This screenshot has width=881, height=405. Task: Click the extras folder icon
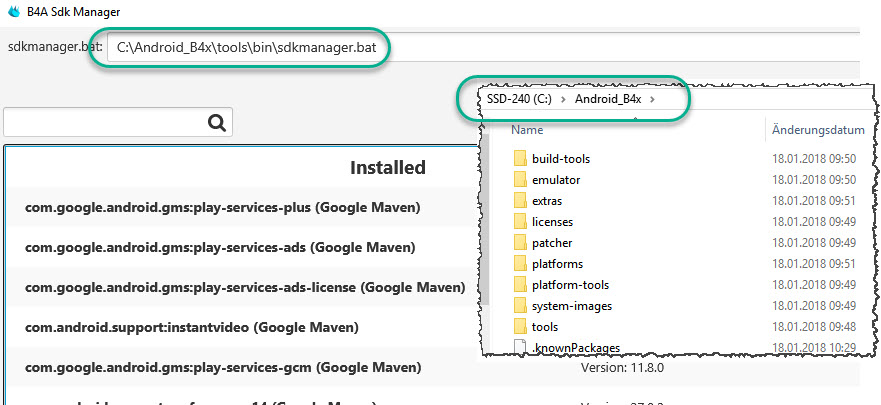tap(520, 201)
